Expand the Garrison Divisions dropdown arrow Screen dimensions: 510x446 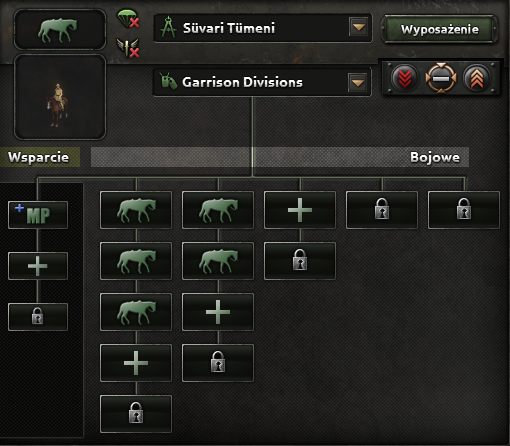pyautogui.click(x=358, y=82)
